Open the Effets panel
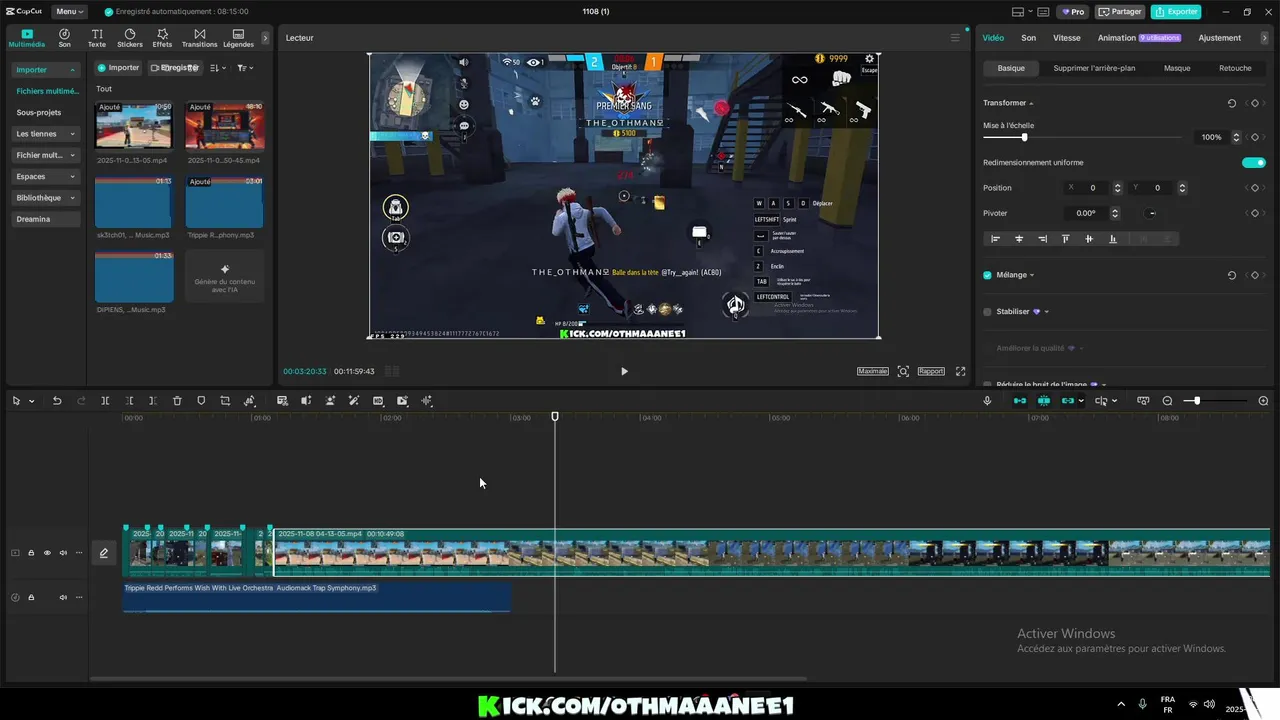The image size is (1280, 720). (162, 38)
